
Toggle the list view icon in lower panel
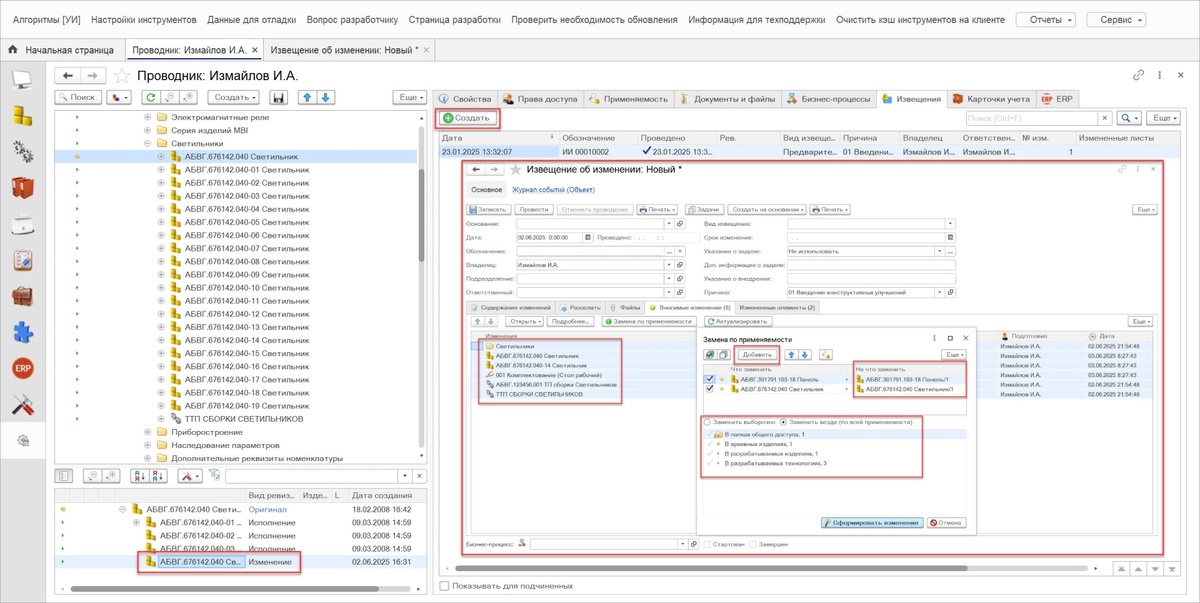tap(63, 476)
